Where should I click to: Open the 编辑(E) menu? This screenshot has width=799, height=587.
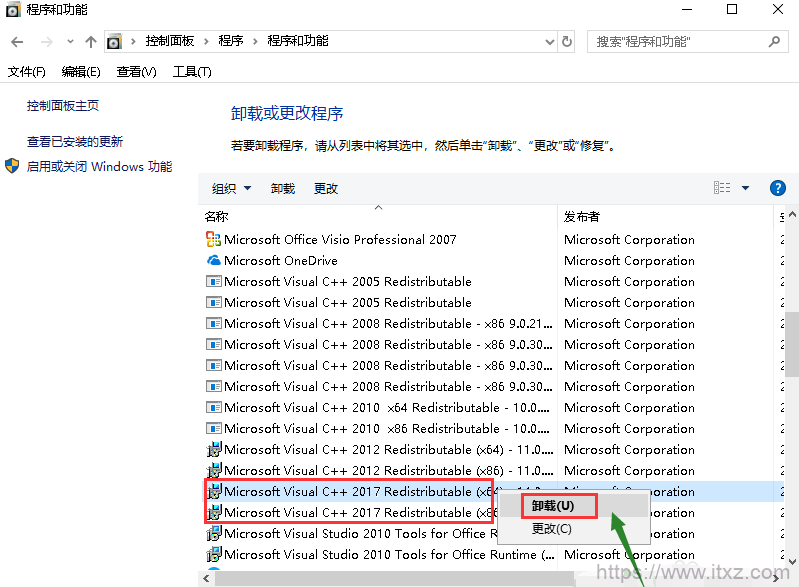[x=81, y=72]
